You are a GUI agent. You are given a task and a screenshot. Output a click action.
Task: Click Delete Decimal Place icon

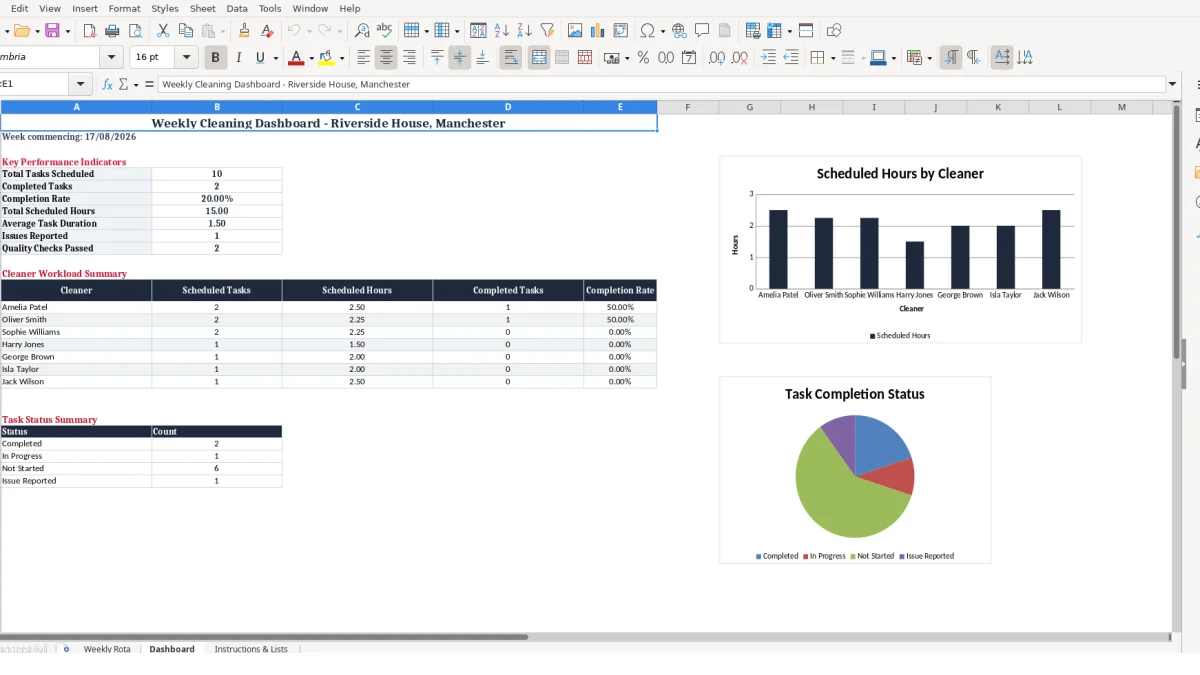[x=739, y=58]
